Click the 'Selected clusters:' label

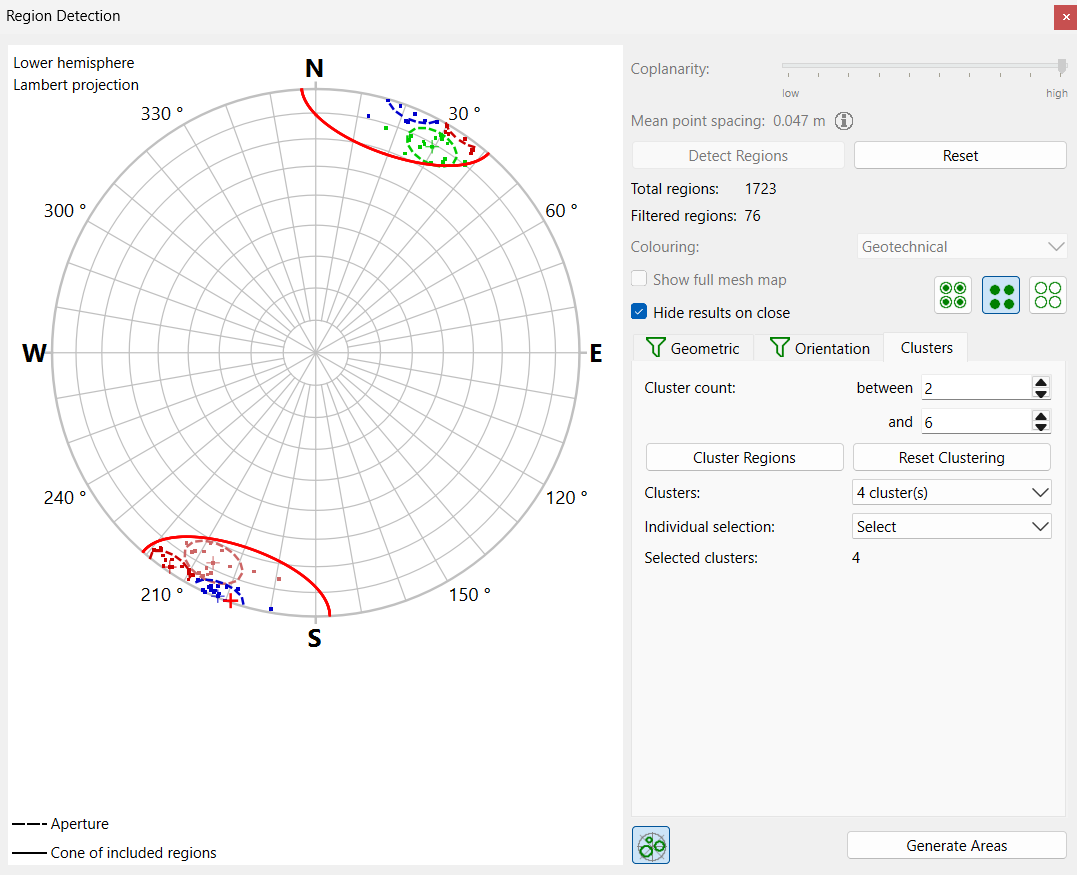[x=701, y=558]
